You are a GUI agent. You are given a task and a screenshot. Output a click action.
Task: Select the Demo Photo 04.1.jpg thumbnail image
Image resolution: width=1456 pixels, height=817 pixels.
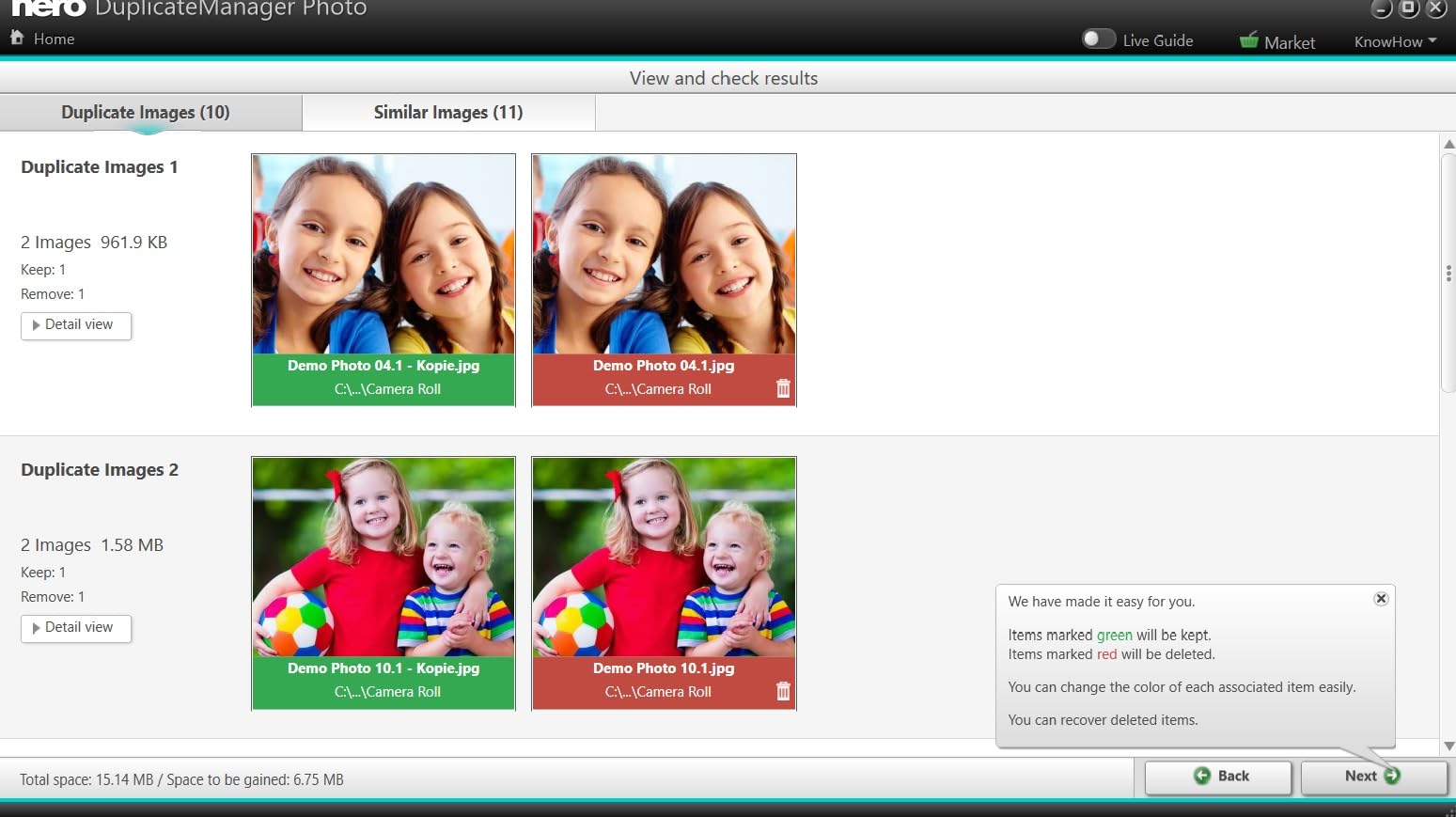pos(664,254)
